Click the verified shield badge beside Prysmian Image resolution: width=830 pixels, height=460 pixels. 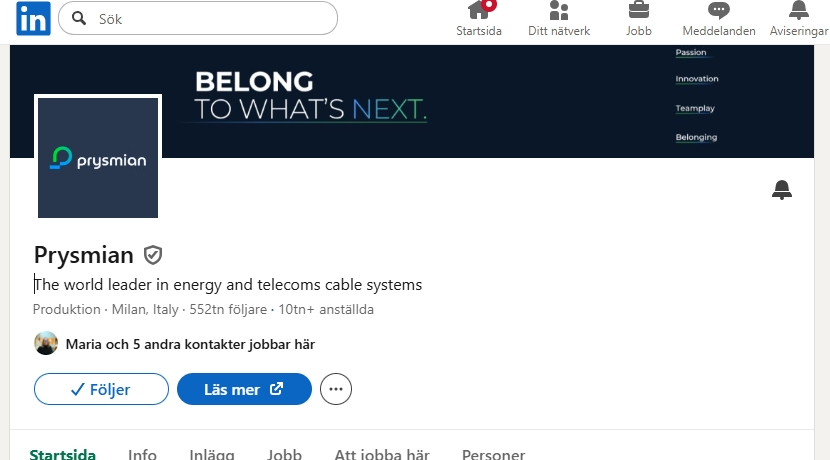(x=153, y=255)
